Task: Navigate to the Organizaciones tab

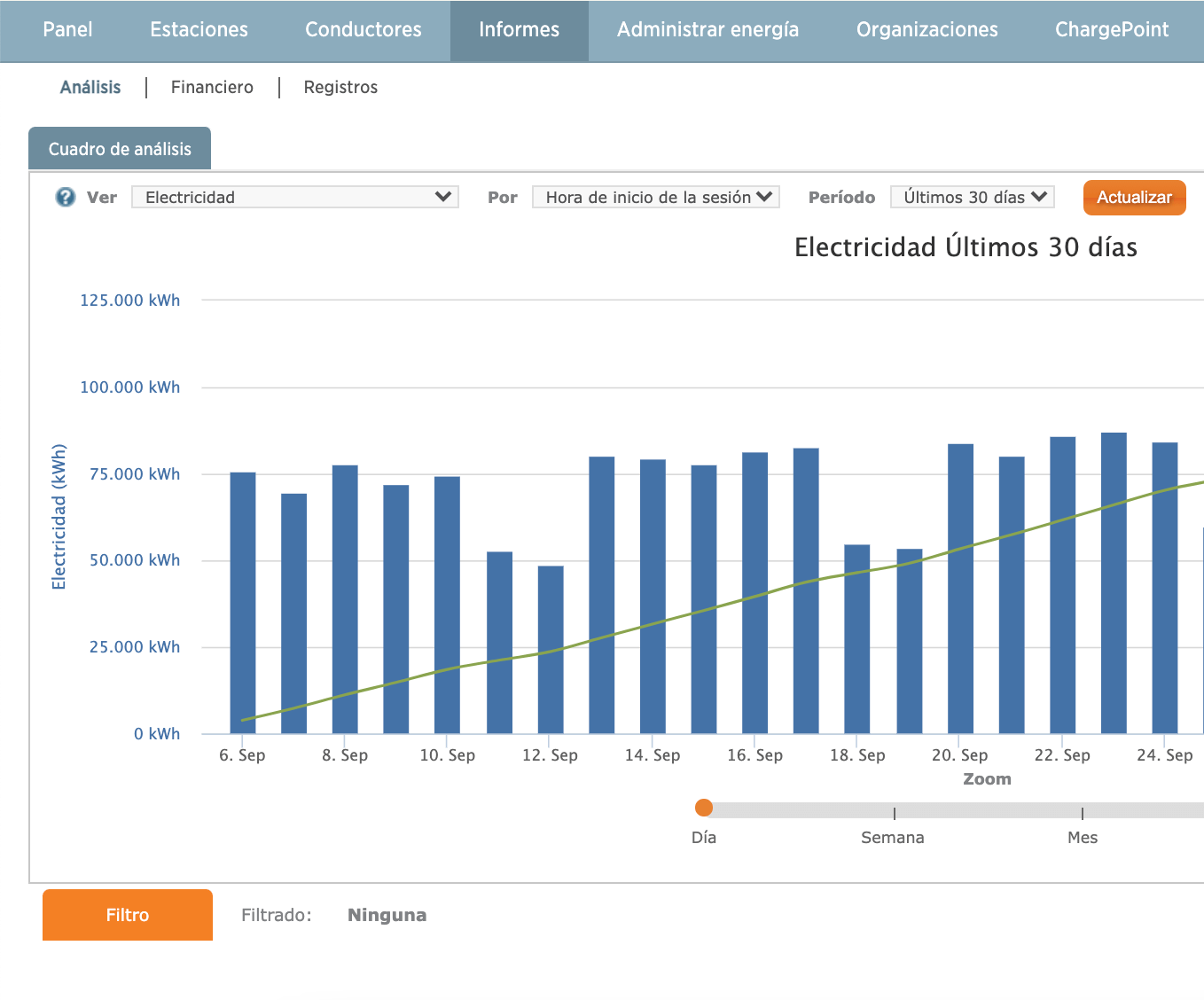Action: pos(926,30)
